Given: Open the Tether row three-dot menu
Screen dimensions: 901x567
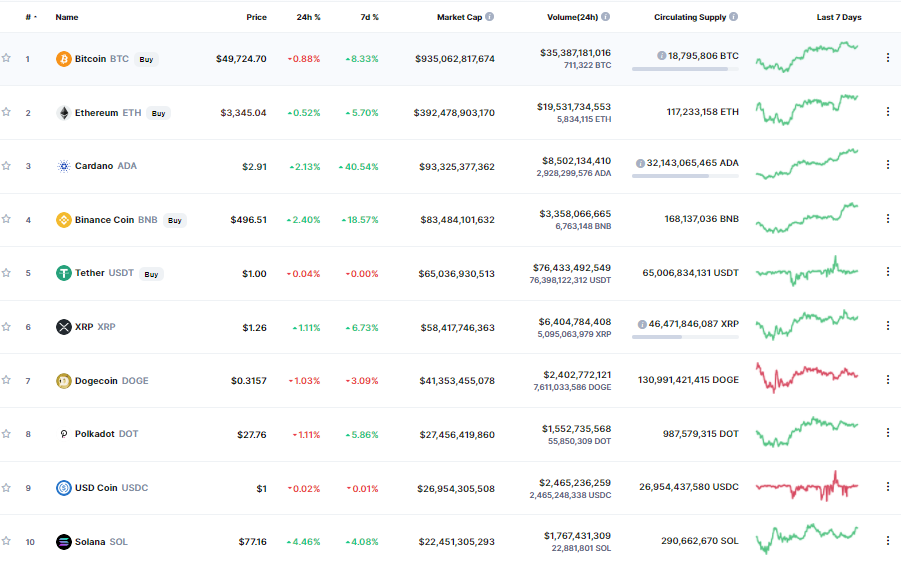Looking at the screenshot, I should tap(888, 272).
